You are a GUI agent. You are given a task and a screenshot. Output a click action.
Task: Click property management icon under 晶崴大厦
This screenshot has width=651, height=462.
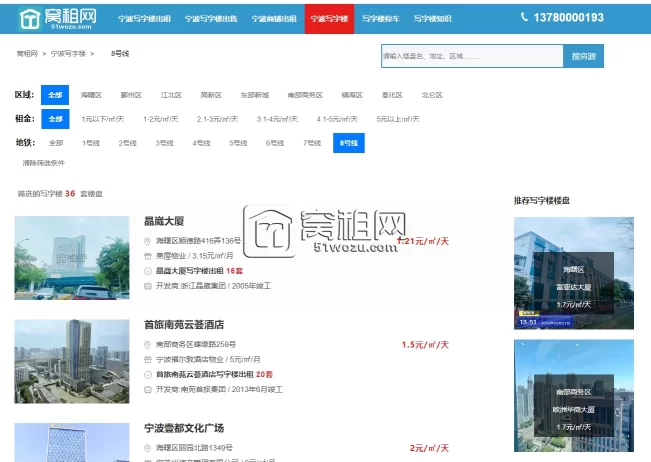[147, 256]
